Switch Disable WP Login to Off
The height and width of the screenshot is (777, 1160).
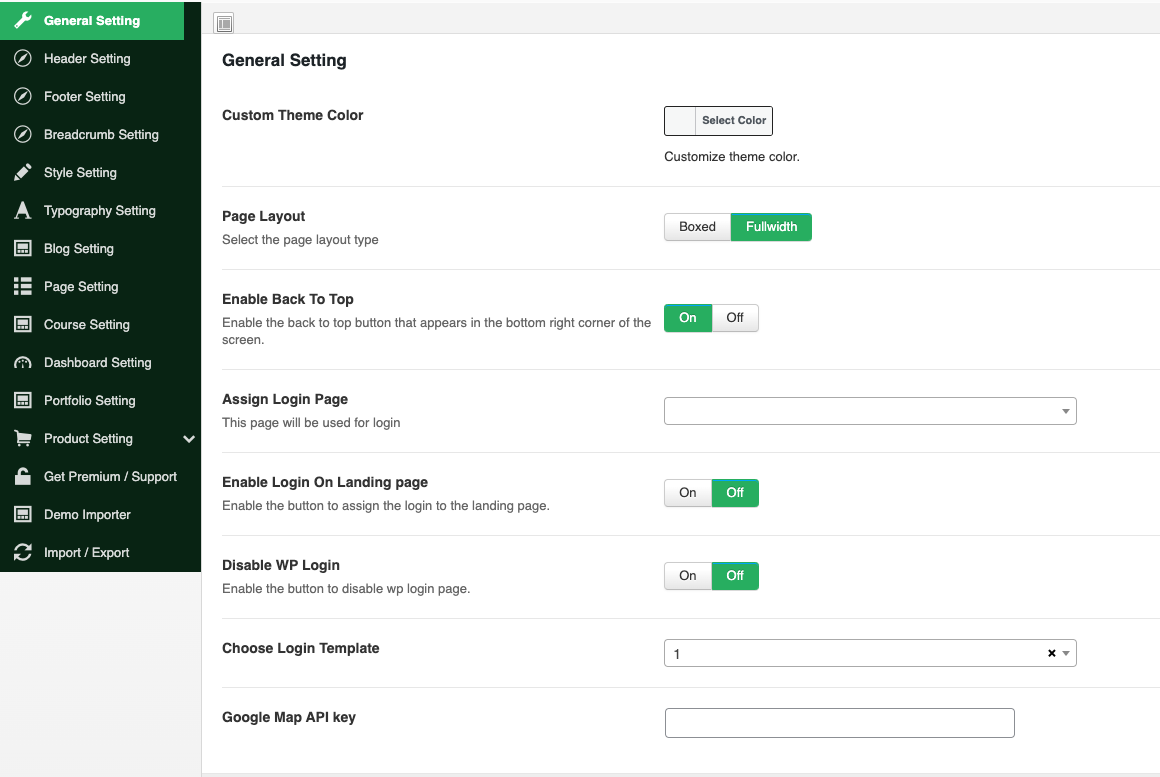pos(735,576)
